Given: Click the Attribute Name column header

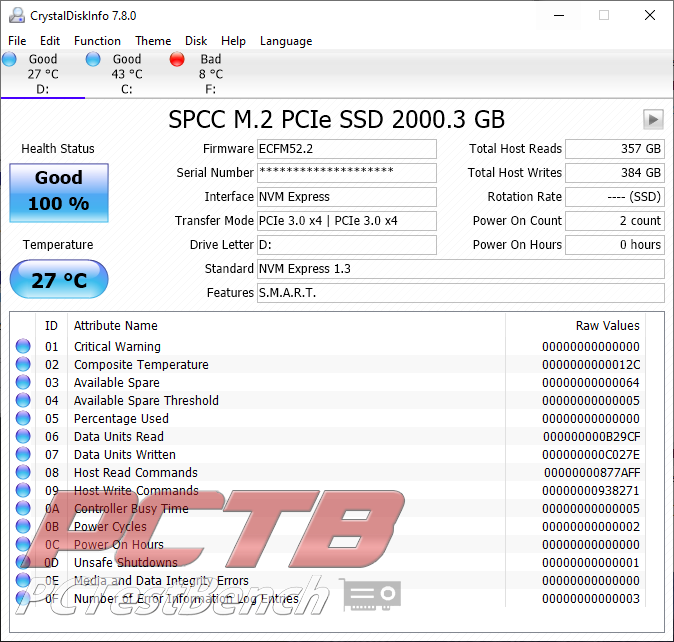Looking at the screenshot, I should click(115, 326).
